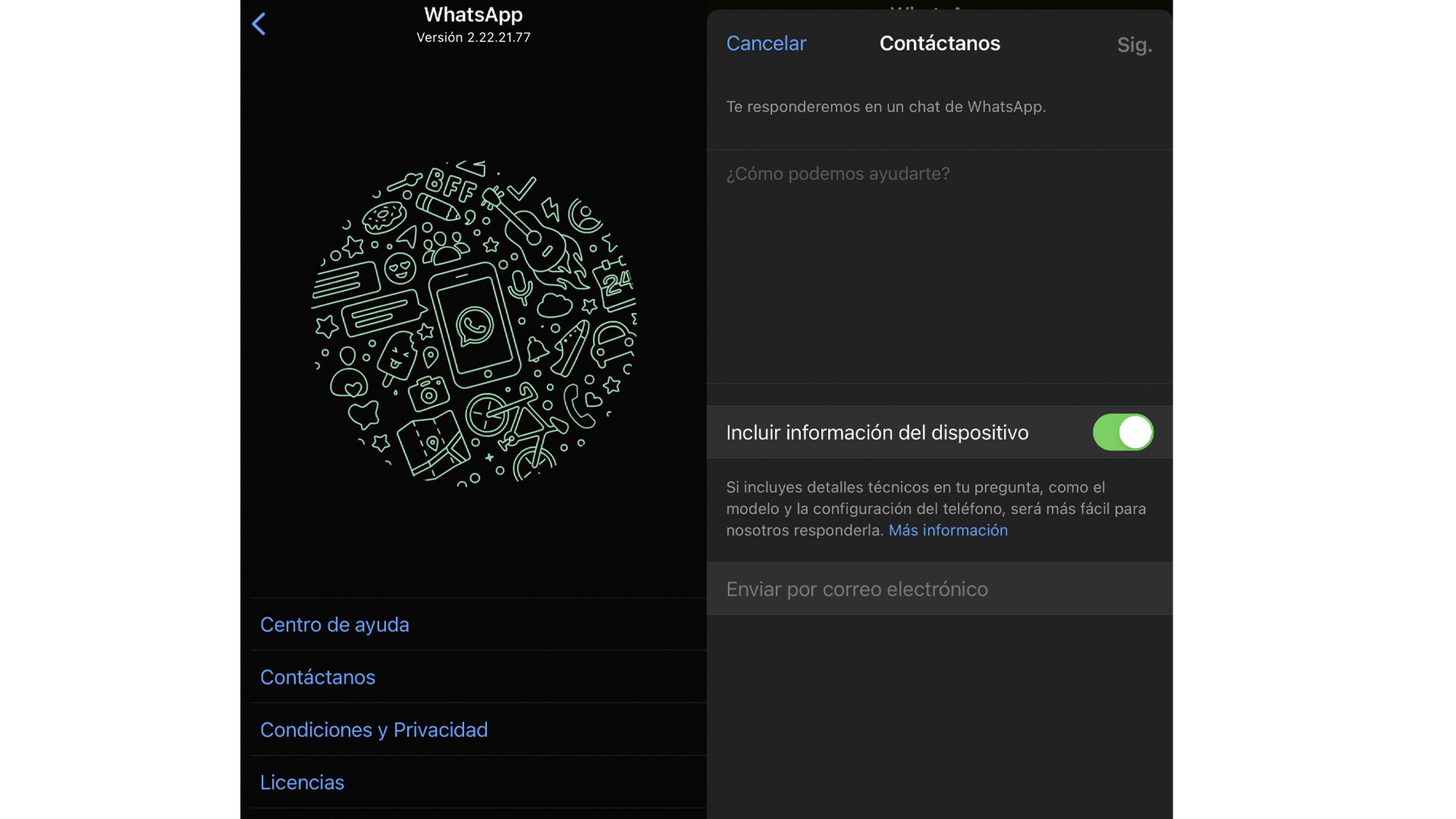Image resolution: width=1456 pixels, height=819 pixels.
Task: Tap Enviar por correo electrónico
Action: (940, 588)
